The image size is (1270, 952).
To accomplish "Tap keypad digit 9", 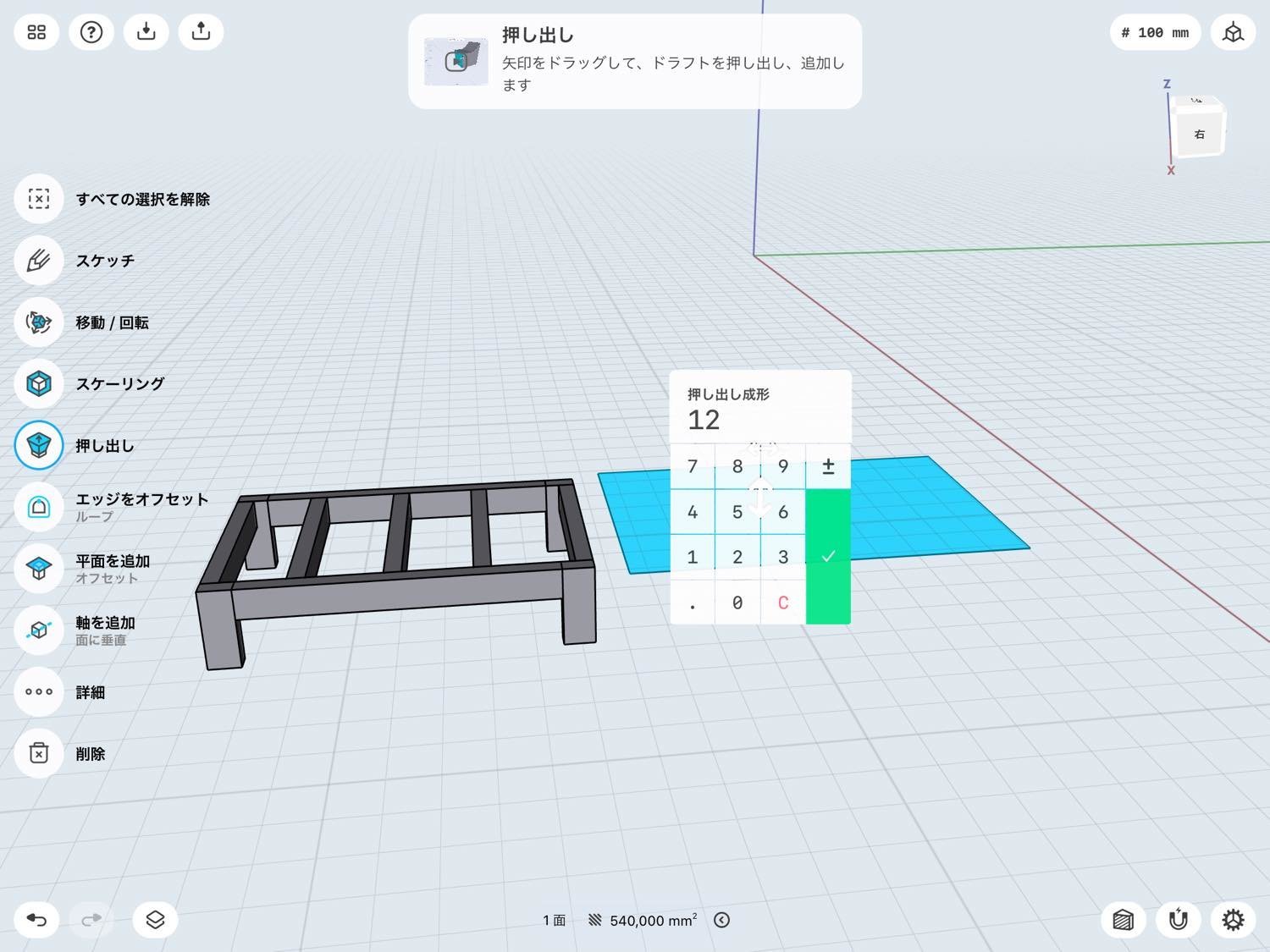I will click(783, 466).
